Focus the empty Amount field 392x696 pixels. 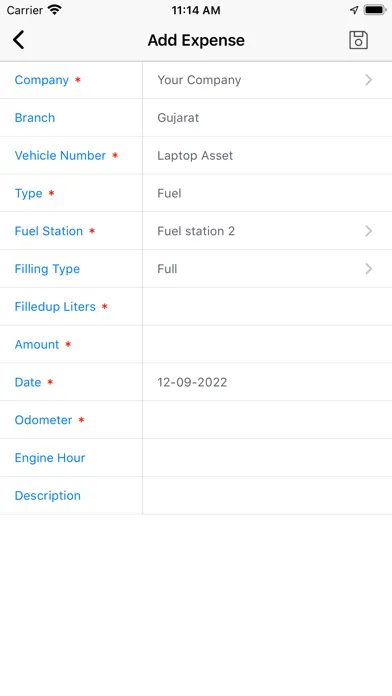(267, 344)
